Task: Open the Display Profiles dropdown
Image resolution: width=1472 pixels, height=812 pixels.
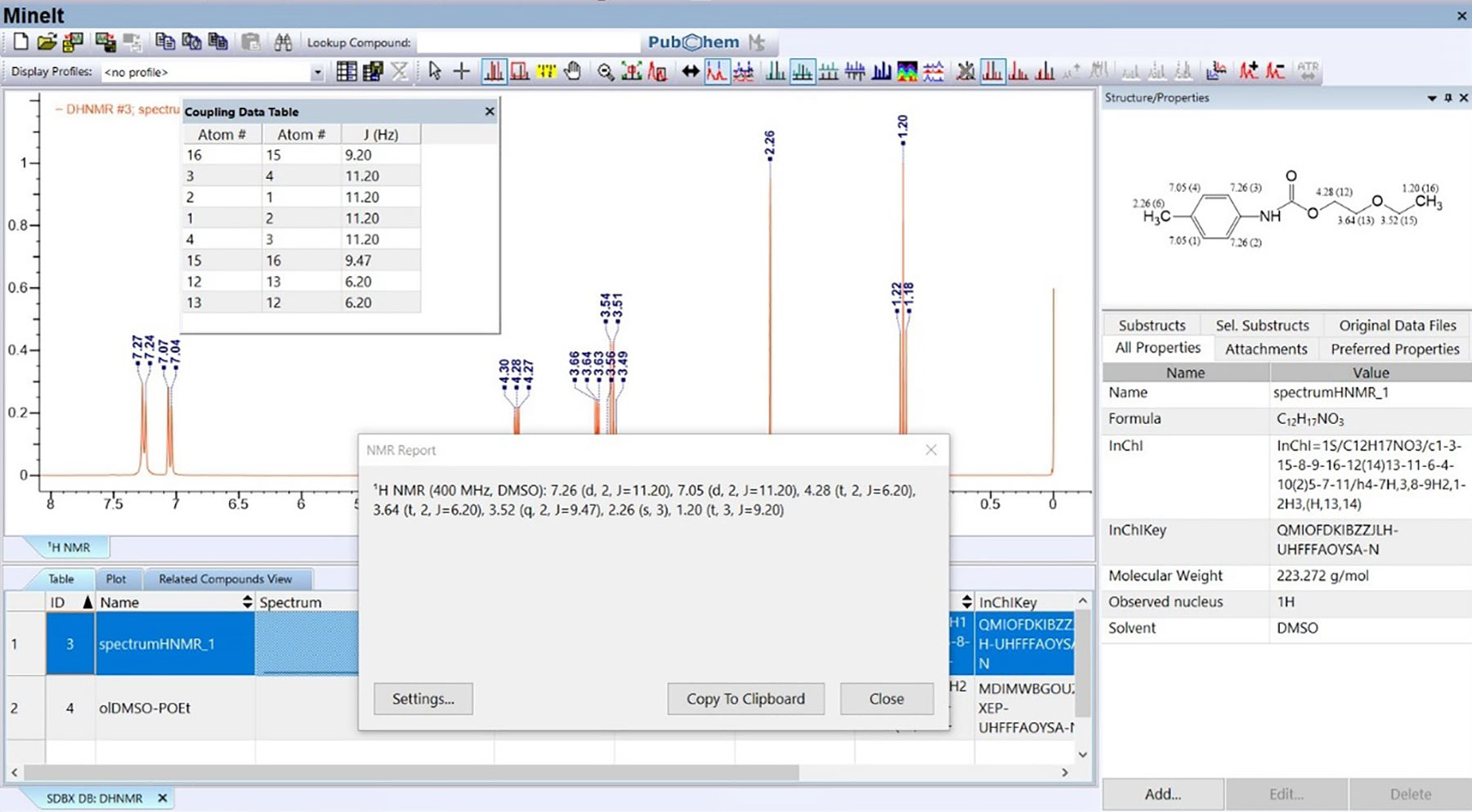Action: (317, 73)
